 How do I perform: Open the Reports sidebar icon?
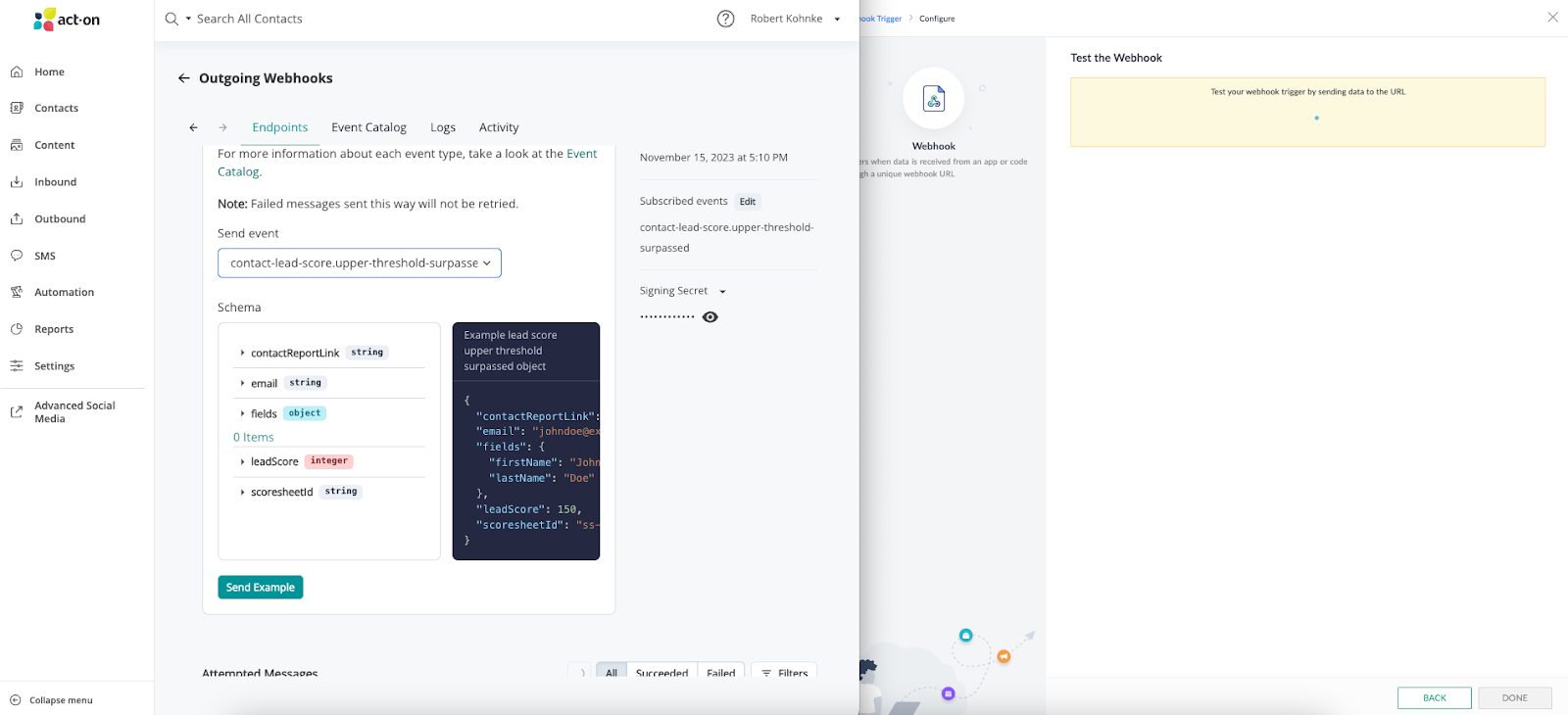pos(17,329)
